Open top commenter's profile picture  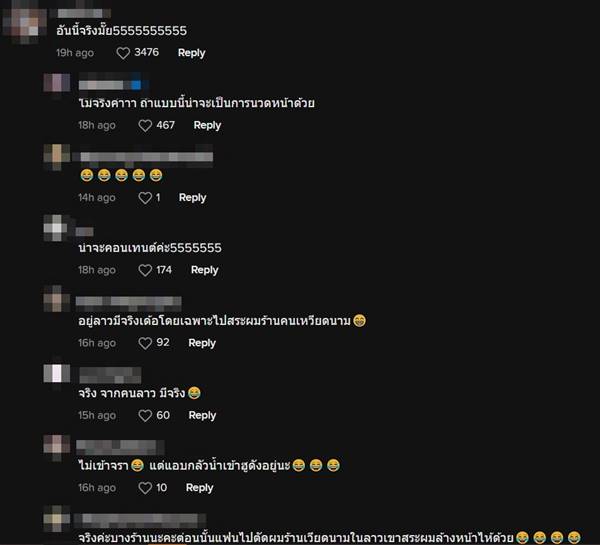pyautogui.click(x=24, y=24)
